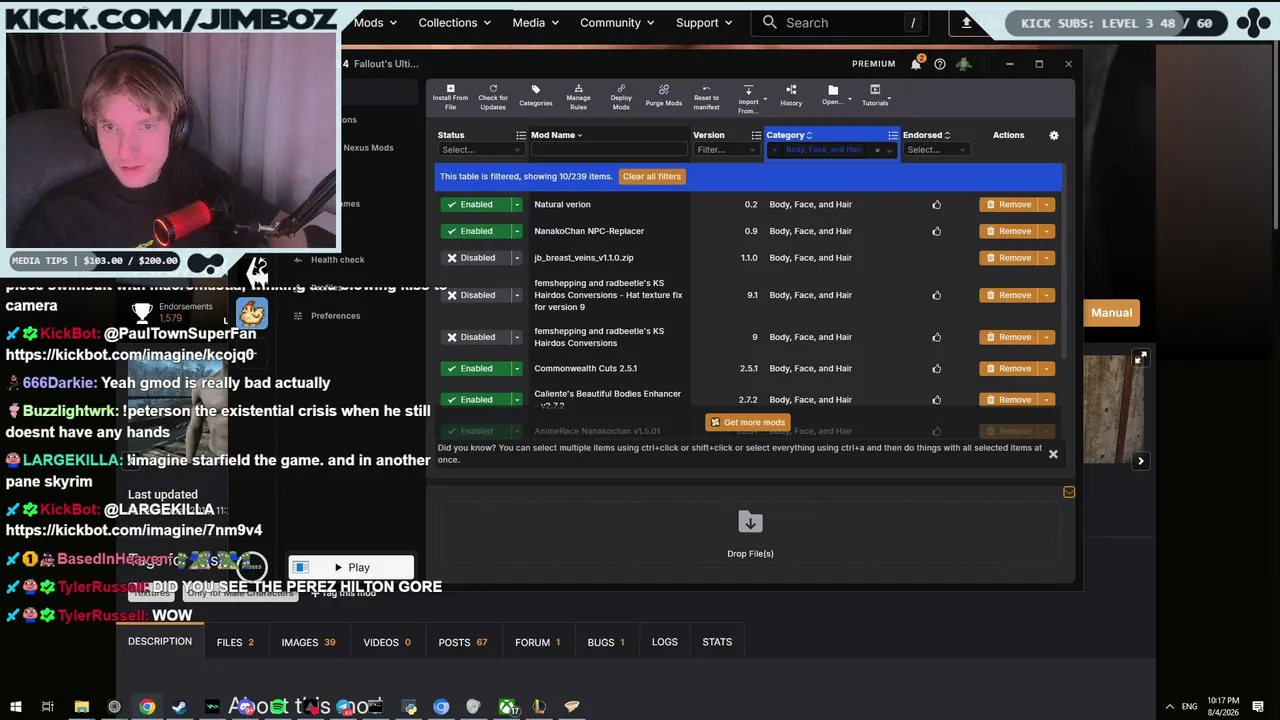
Task: Endorse the Commonwealth Cuts 2.5.1 mod
Action: (x=937, y=369)
